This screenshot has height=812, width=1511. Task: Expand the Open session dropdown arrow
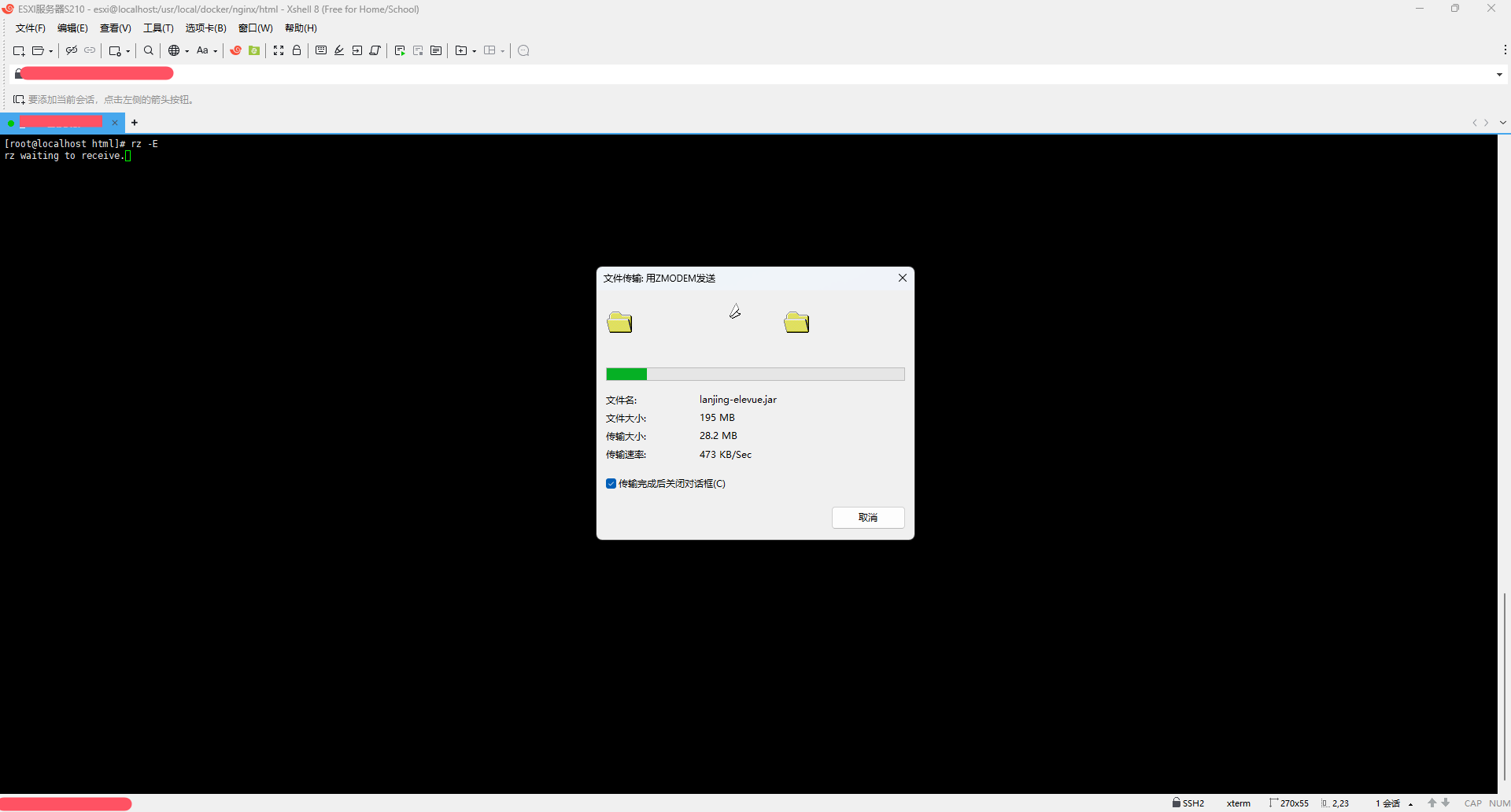pyautogui.click(x=51, y=51)
